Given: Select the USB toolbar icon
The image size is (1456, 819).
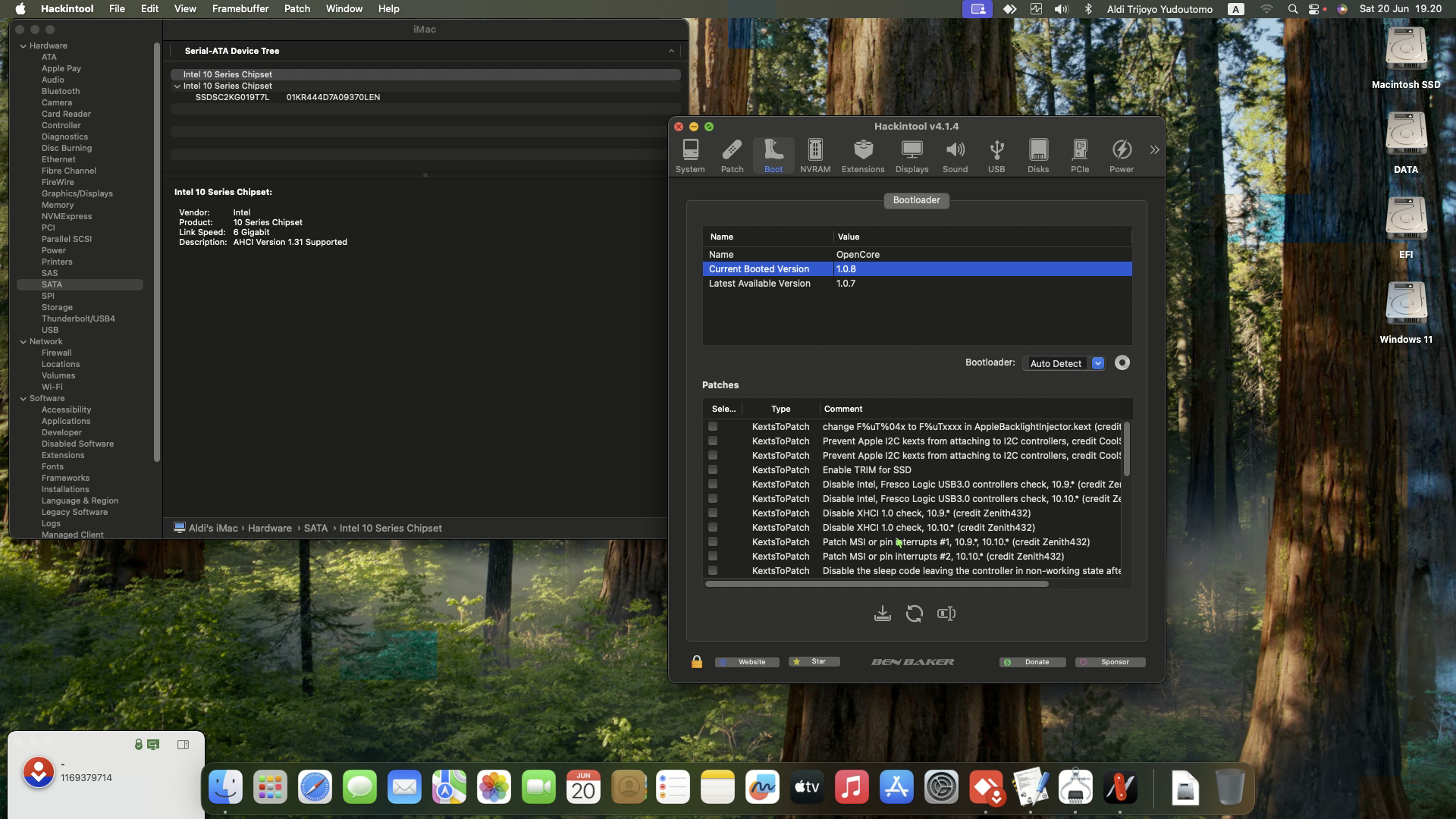Looking at the screenshot, I should [x=996, y=155].
